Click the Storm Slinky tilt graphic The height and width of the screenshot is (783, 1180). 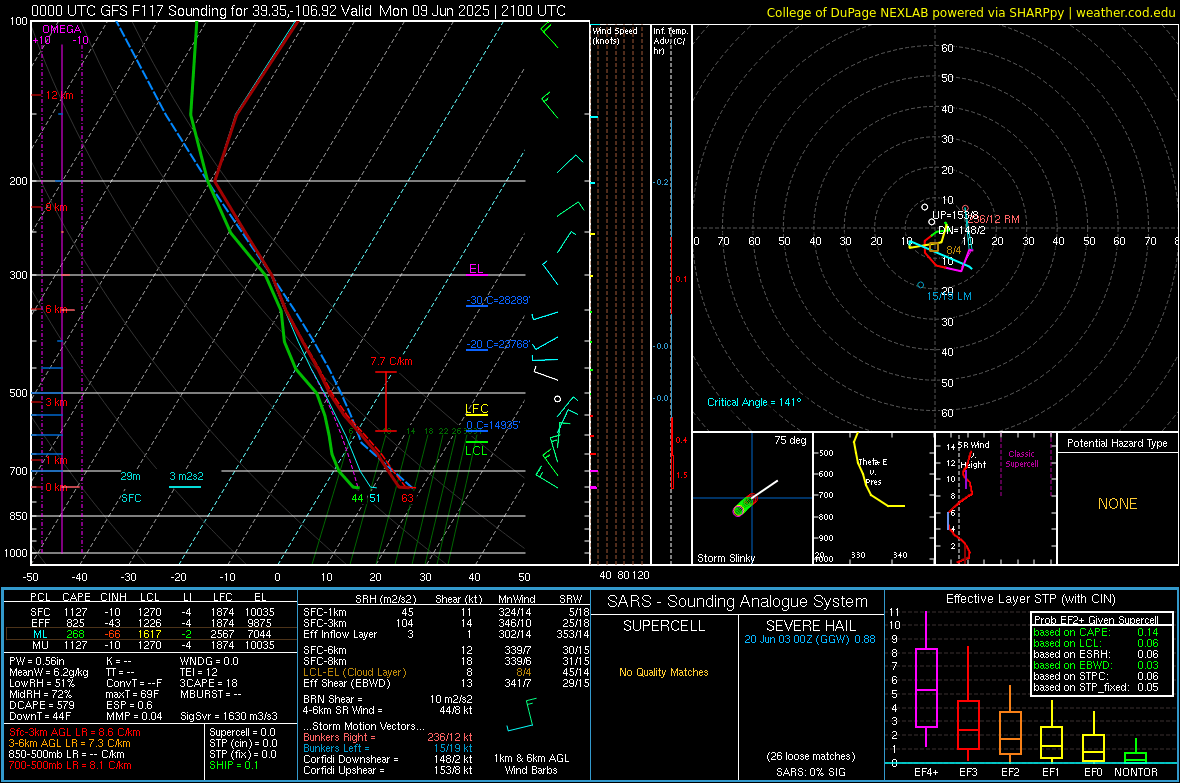pos(754,498)
